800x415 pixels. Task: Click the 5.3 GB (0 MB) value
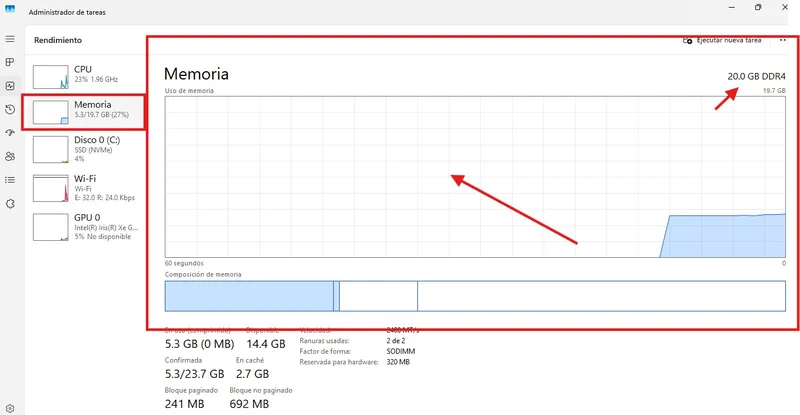click(x=199, y=344)
